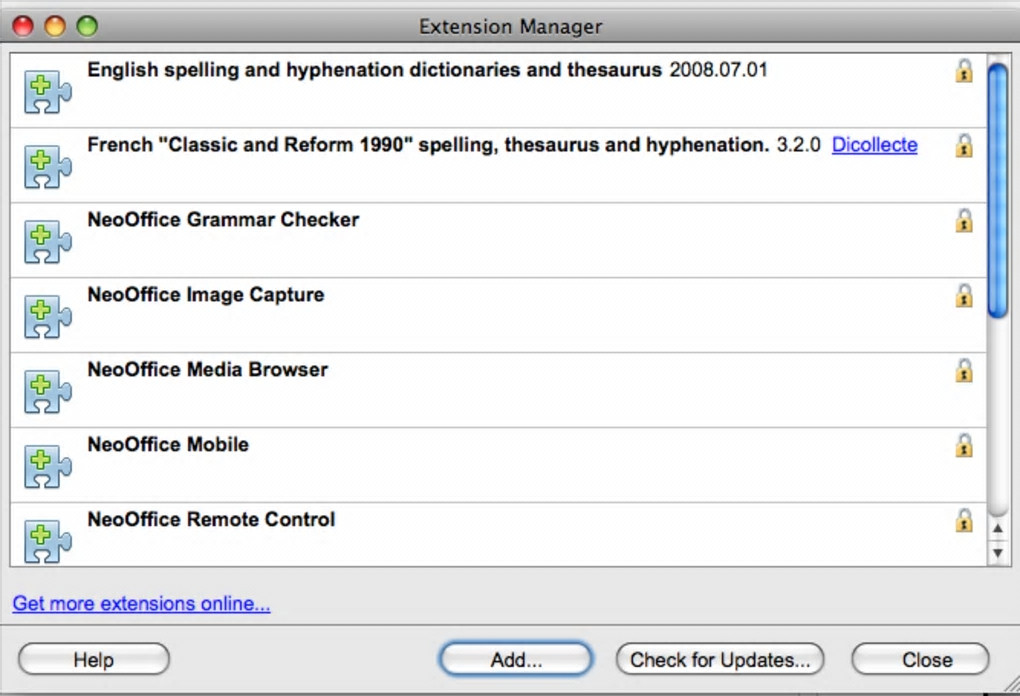Click the scroll down arrow of extension list
This screenshot has width=1020, height=696.
[x=997, y=552]
